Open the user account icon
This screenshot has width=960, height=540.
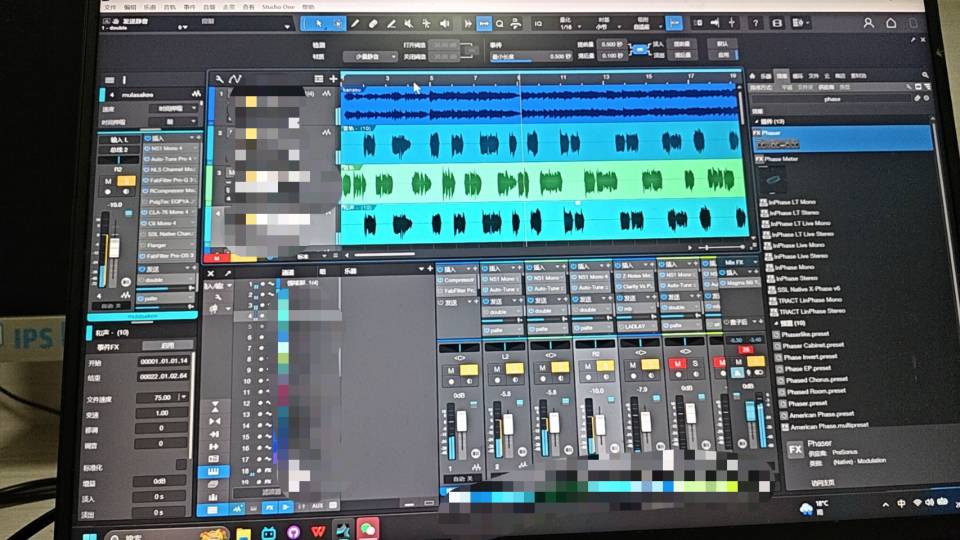[868, 23]
